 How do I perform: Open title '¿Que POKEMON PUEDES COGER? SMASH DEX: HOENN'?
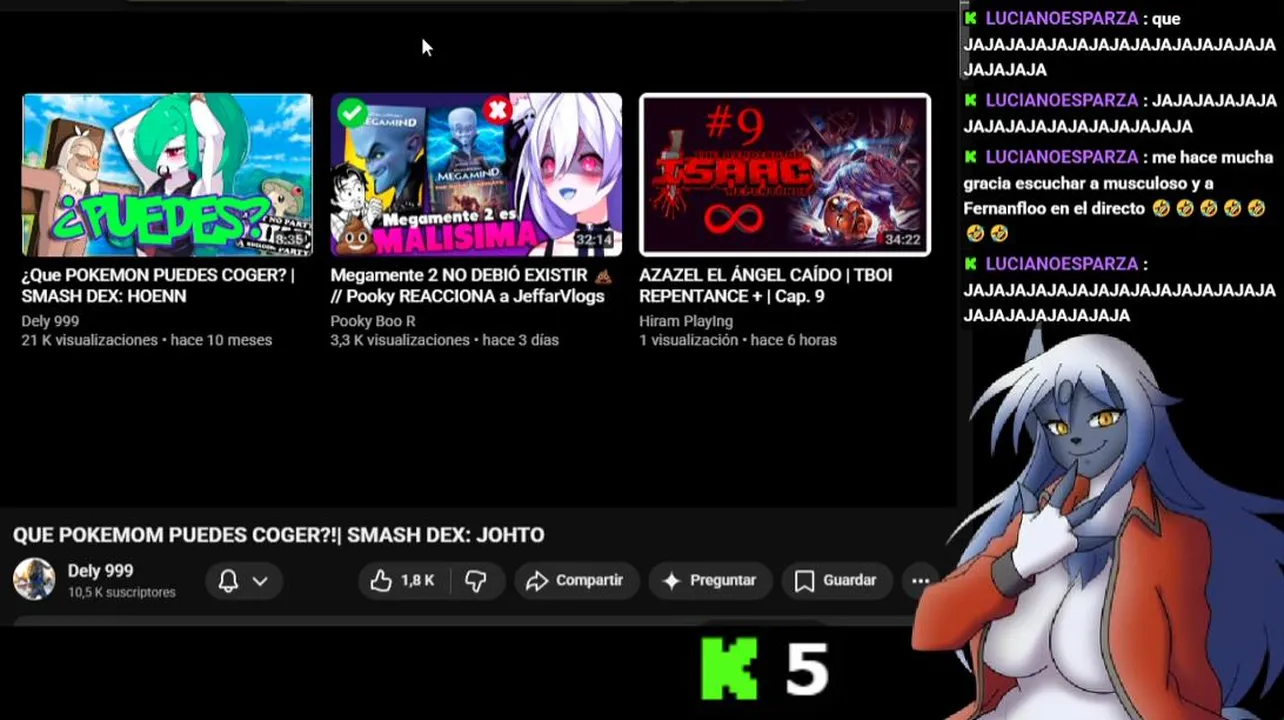[158, 285]
